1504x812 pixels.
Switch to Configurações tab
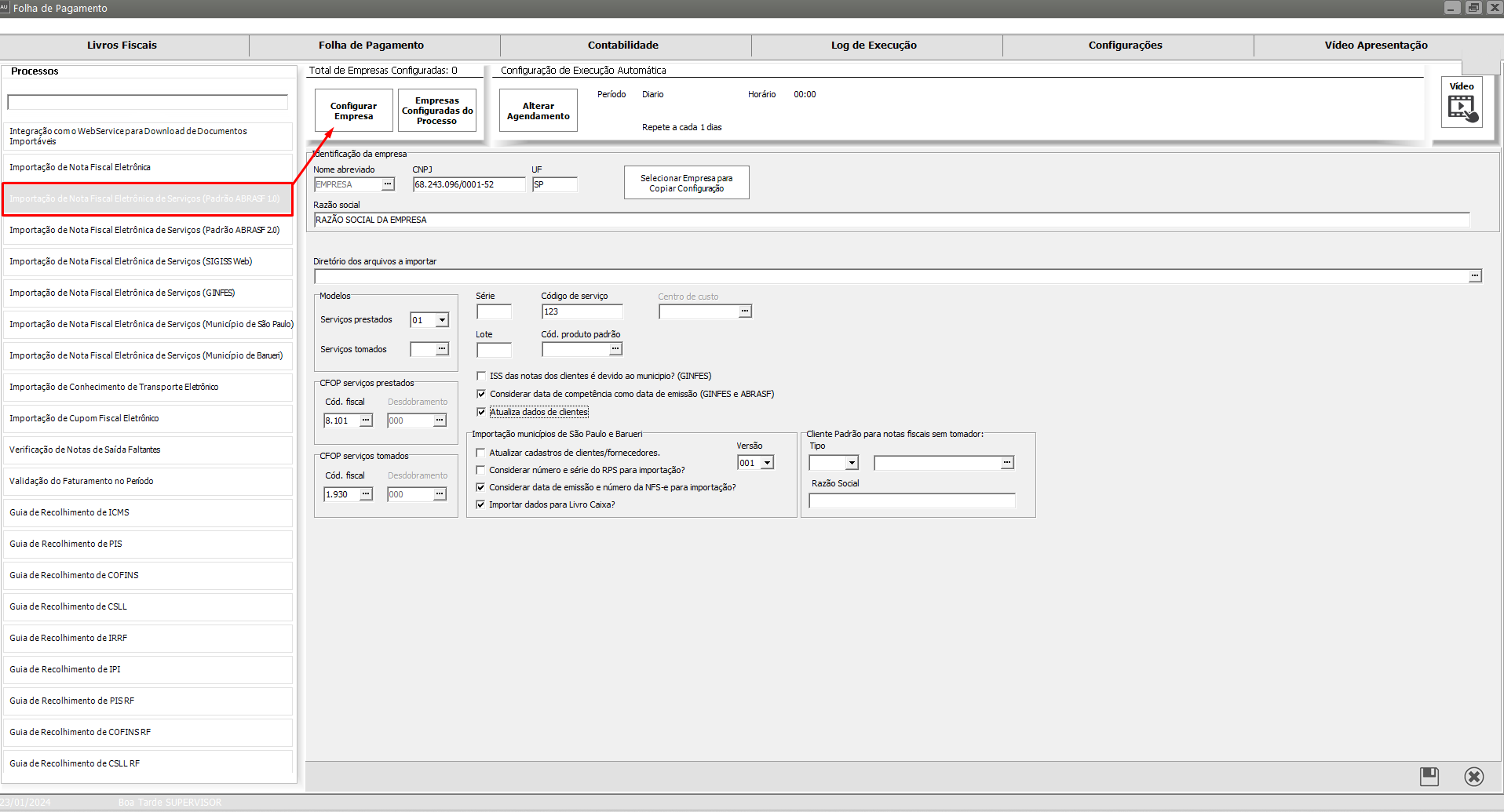1125,46
